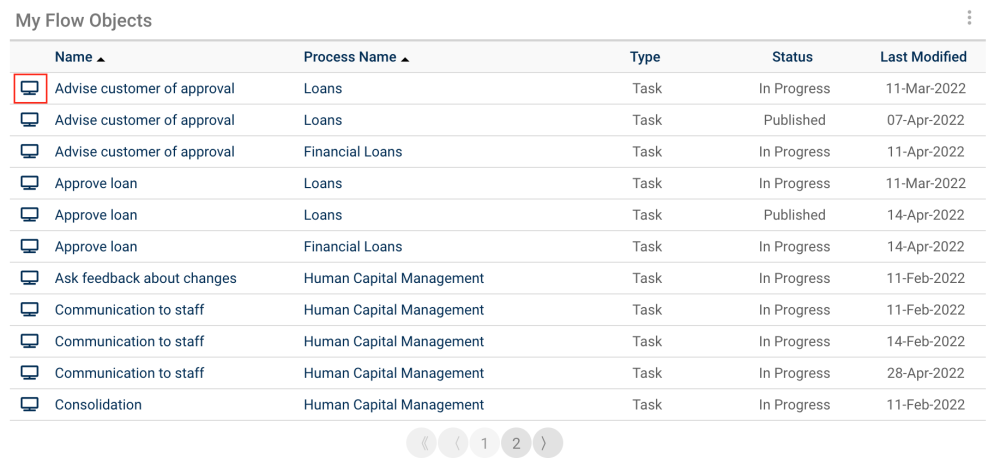Image resolution: width=1000 pixels, height=470 pixels.
Task: Click the icon for the Financial Loans Approve loan row
Action: [x=30, y=247]
